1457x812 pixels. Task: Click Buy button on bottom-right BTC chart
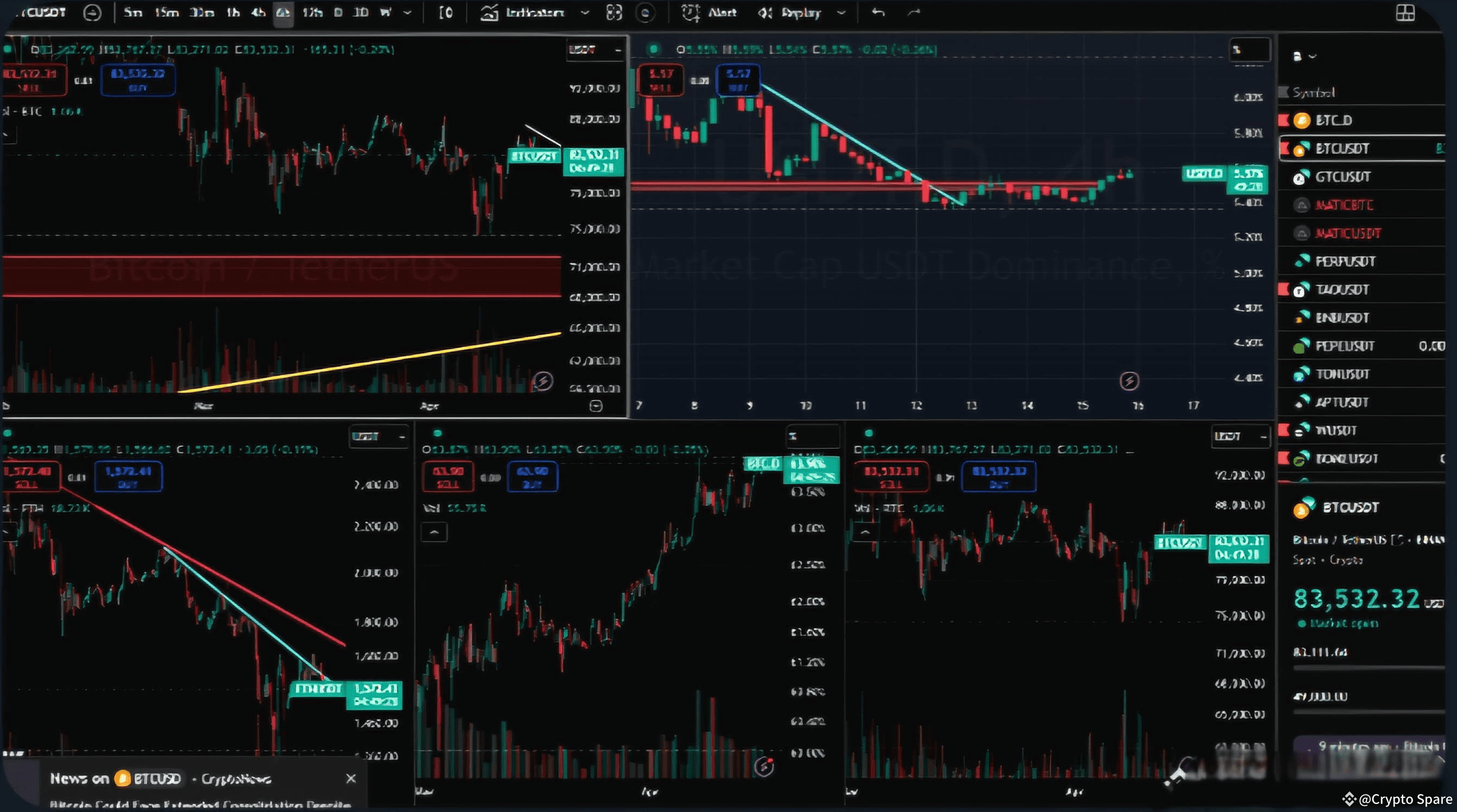coord(999,477)
